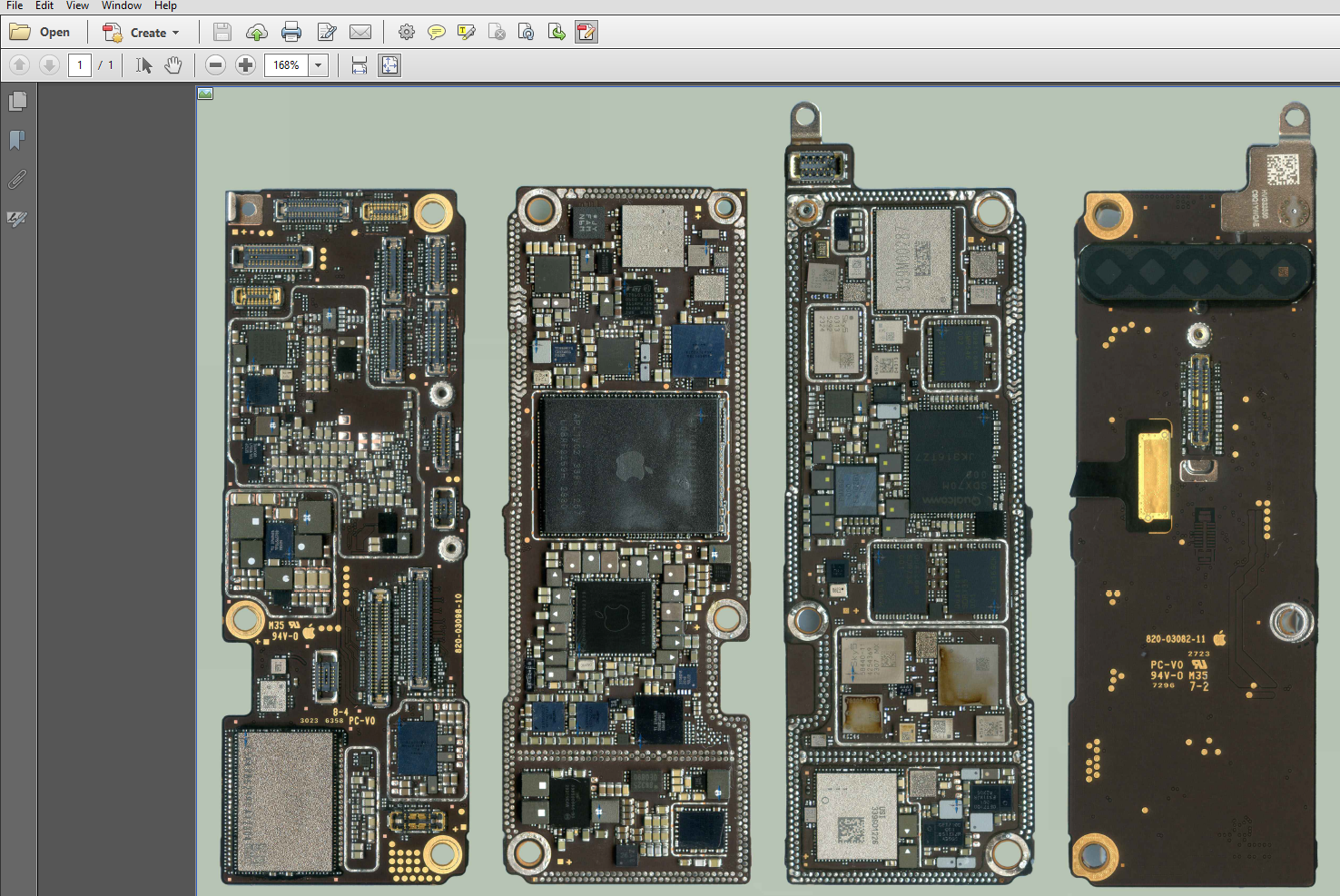Toggle the page thumbnails side panel
Image resolution: width=1340 pixels, height=896 pixels.
(x=17, y=101)
